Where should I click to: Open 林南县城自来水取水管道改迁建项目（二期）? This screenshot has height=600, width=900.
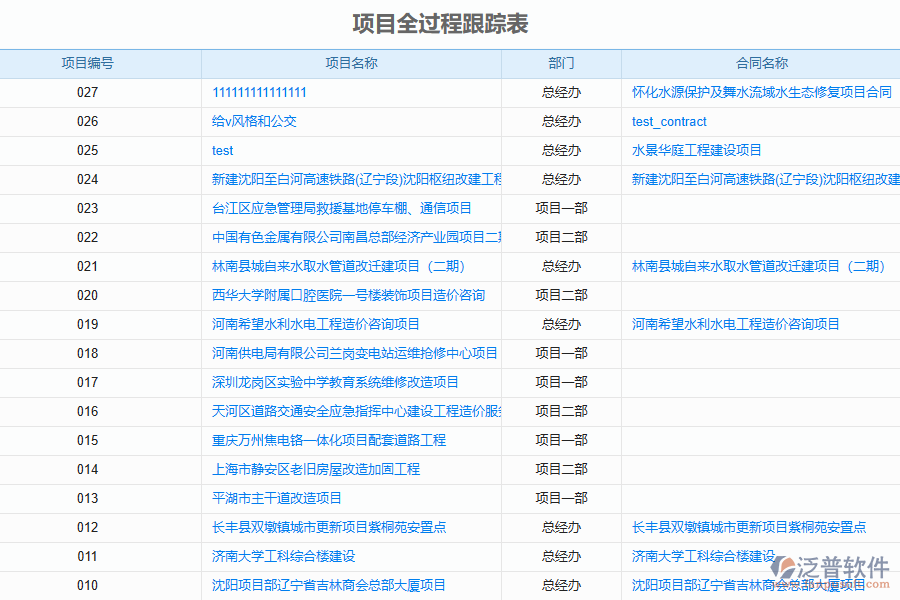(338, 266)
